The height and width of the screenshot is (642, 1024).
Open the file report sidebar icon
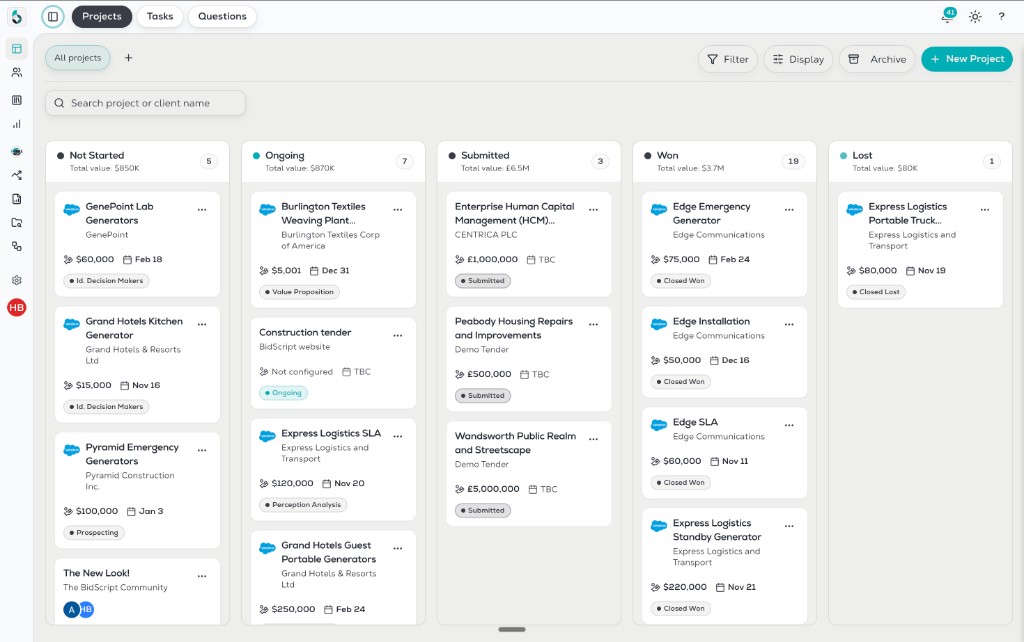click(17, 199)
